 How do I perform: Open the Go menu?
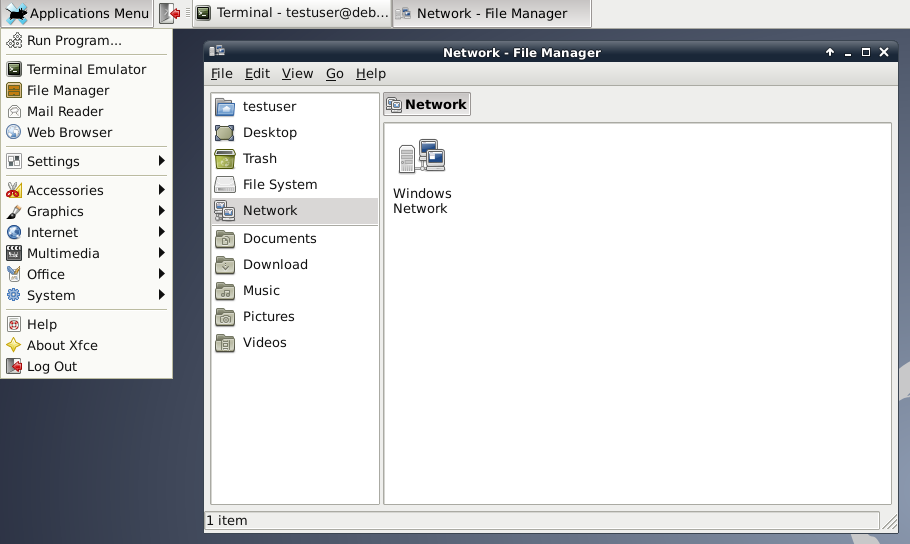pos(334,73)
